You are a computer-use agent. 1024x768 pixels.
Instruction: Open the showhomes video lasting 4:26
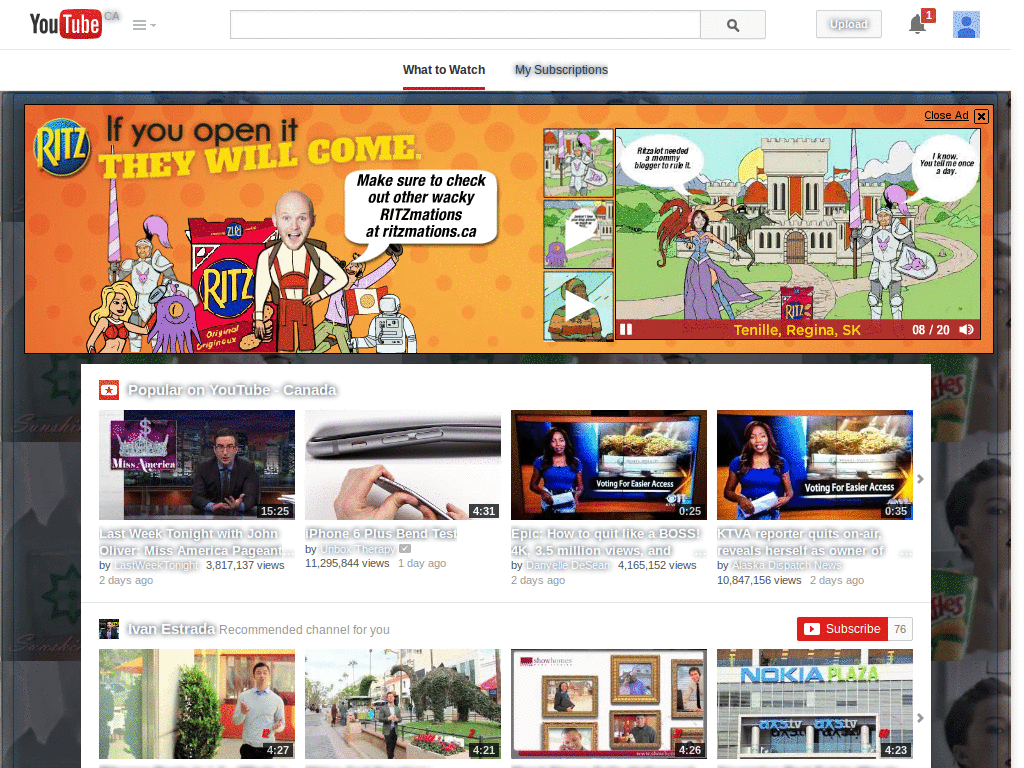[x=609, y=704]
